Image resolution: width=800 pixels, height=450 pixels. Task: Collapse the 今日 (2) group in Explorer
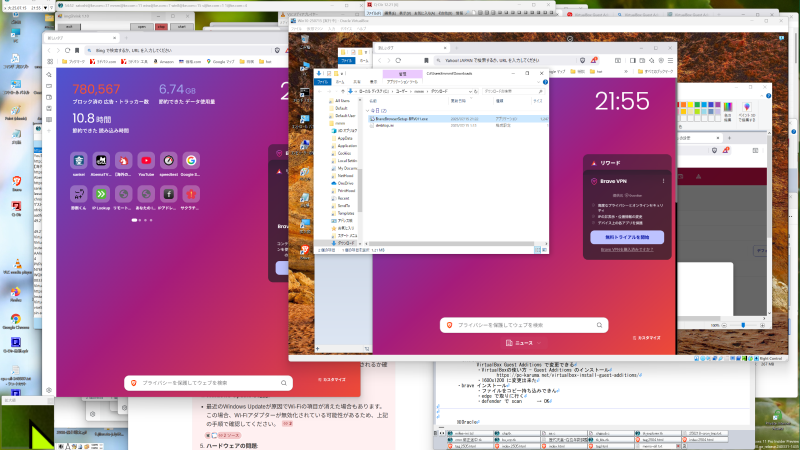(x=367, y=111)
